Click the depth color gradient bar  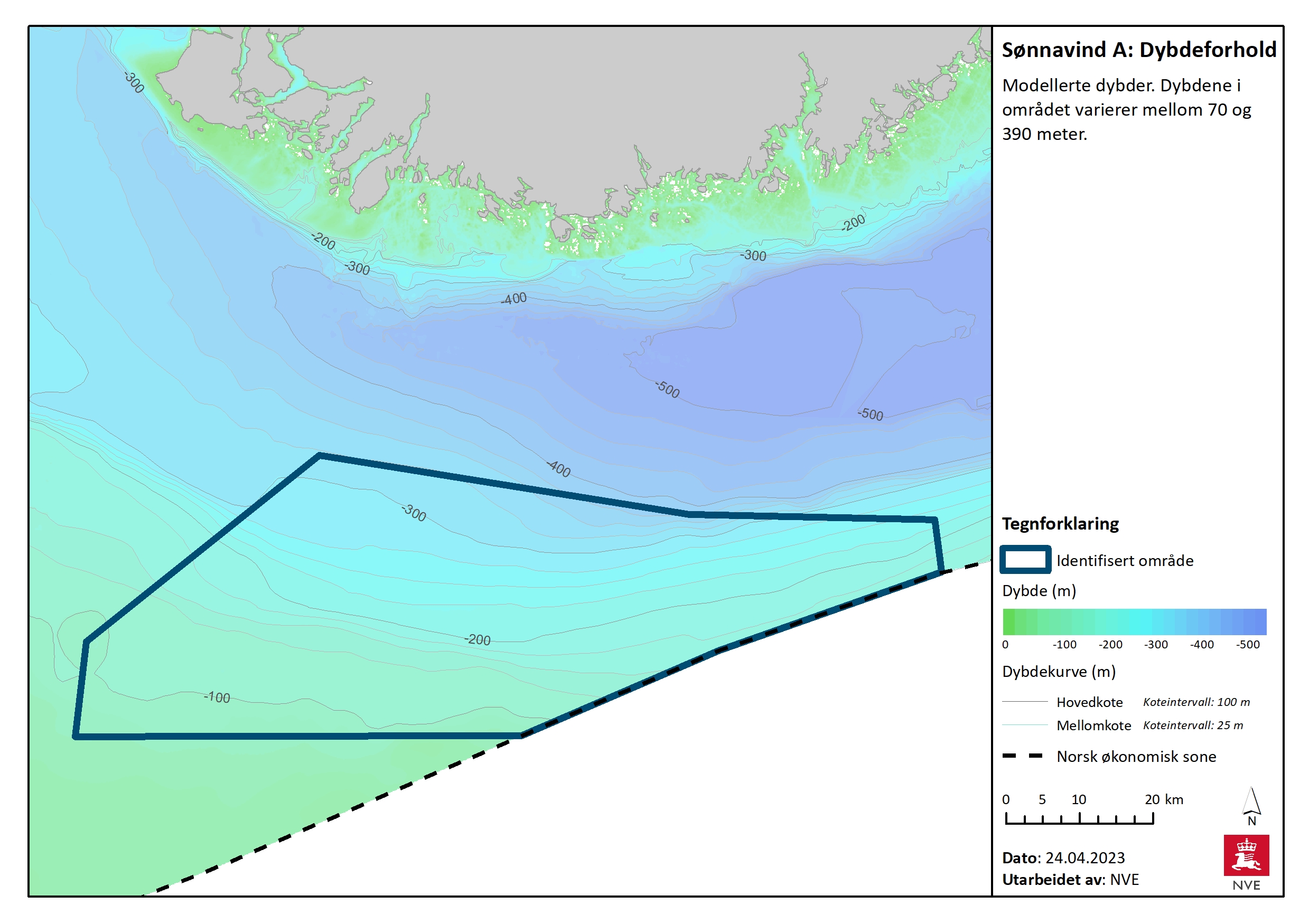point(1134,622)
